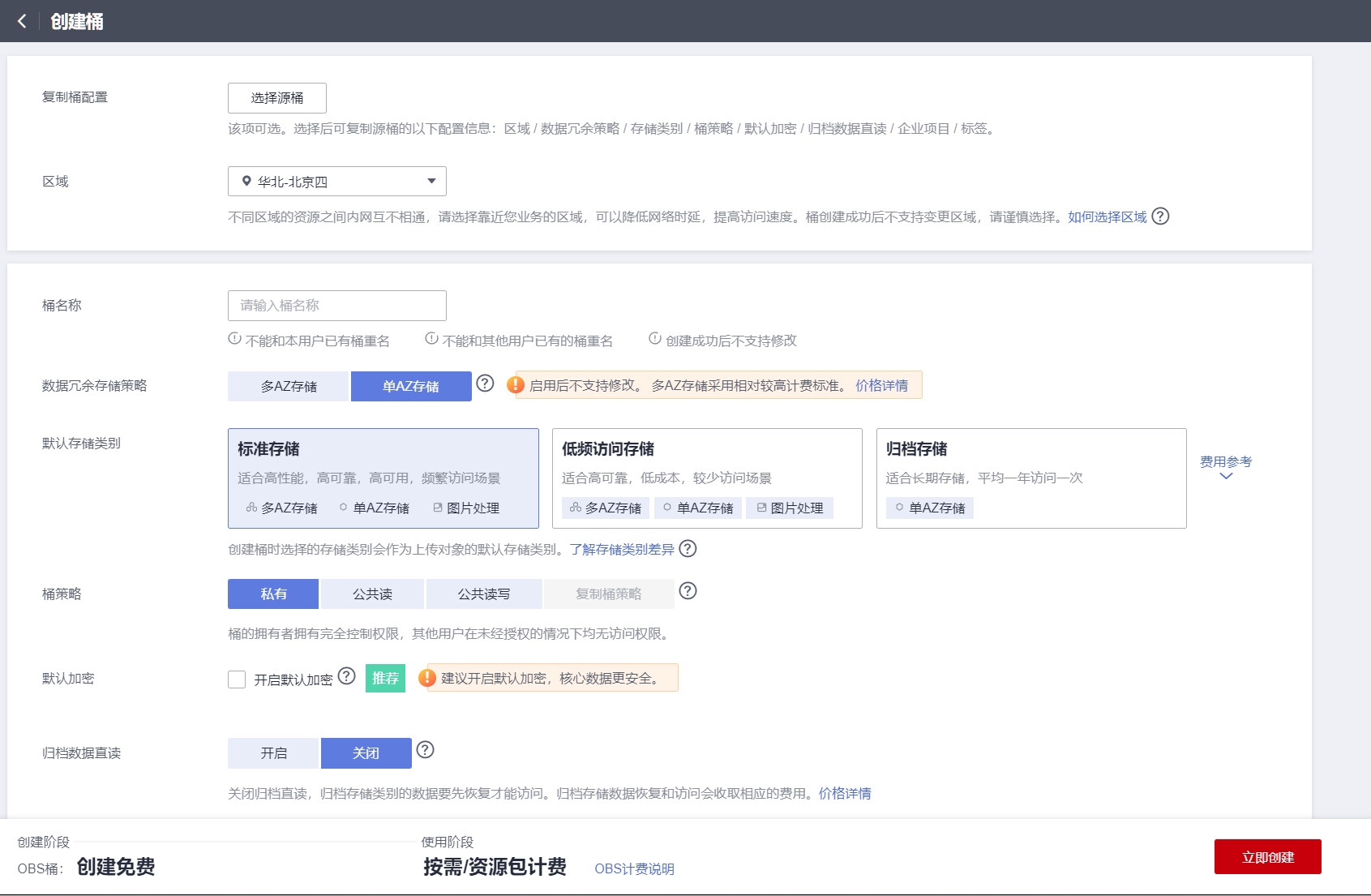Open the 了解存储类别差异 link

(622, 549)
